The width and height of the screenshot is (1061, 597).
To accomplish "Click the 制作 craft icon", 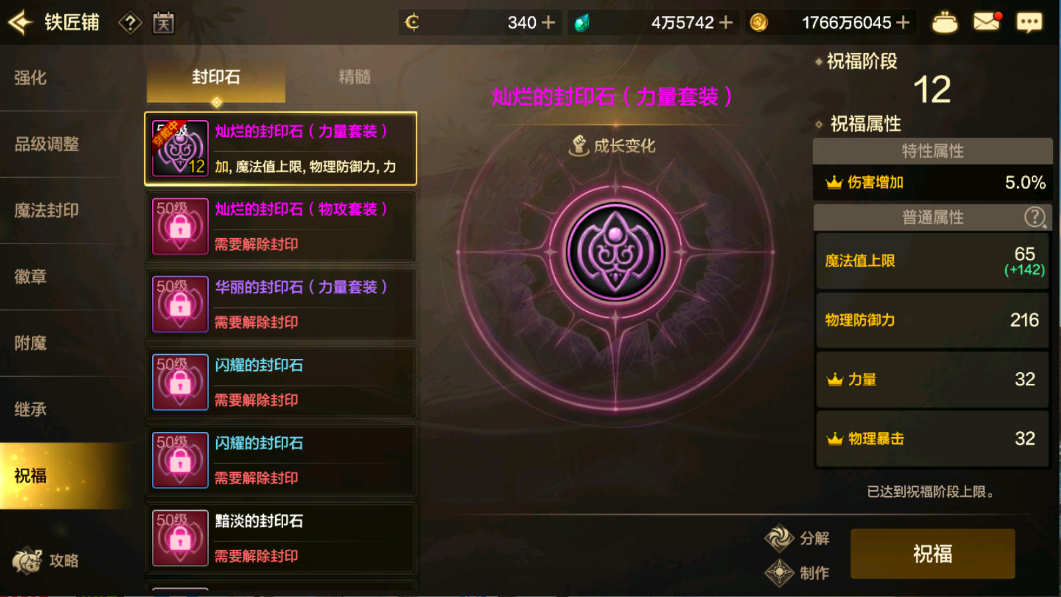I will coord(779,573).
